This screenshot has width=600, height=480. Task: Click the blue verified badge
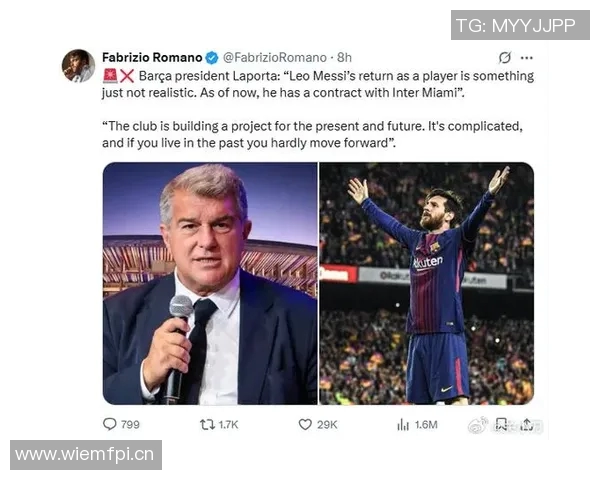tap(211, 58)
